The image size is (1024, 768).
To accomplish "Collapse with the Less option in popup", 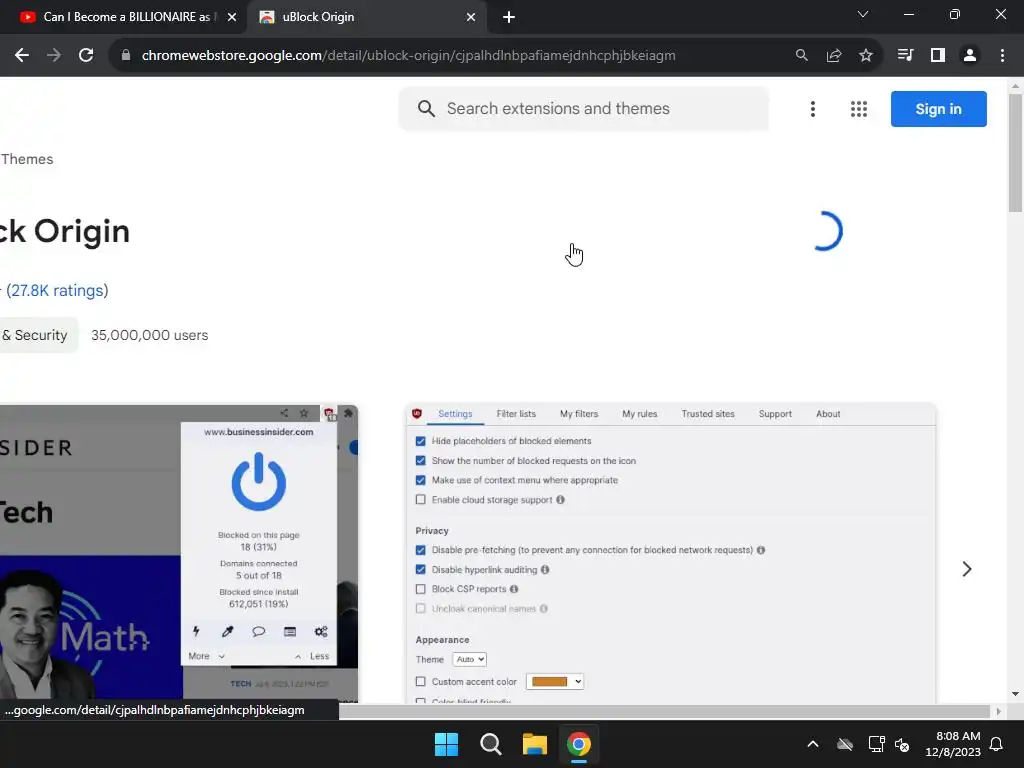I will click(312, 656).
